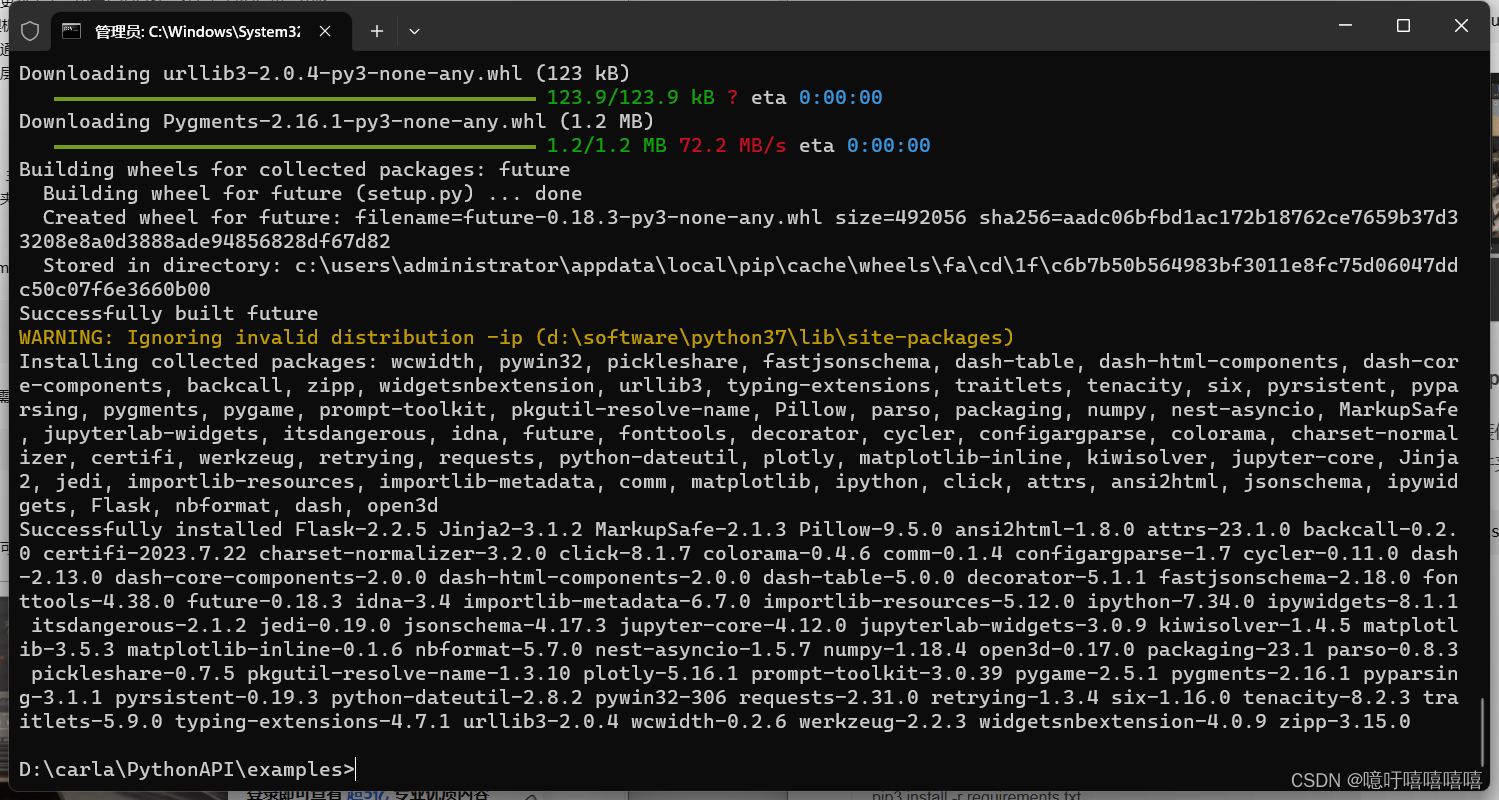This screenshot has width=1499, height=800.
Task: Click the 'jsonschema-4.17.3' package name
Action: [x=505, y=625]
